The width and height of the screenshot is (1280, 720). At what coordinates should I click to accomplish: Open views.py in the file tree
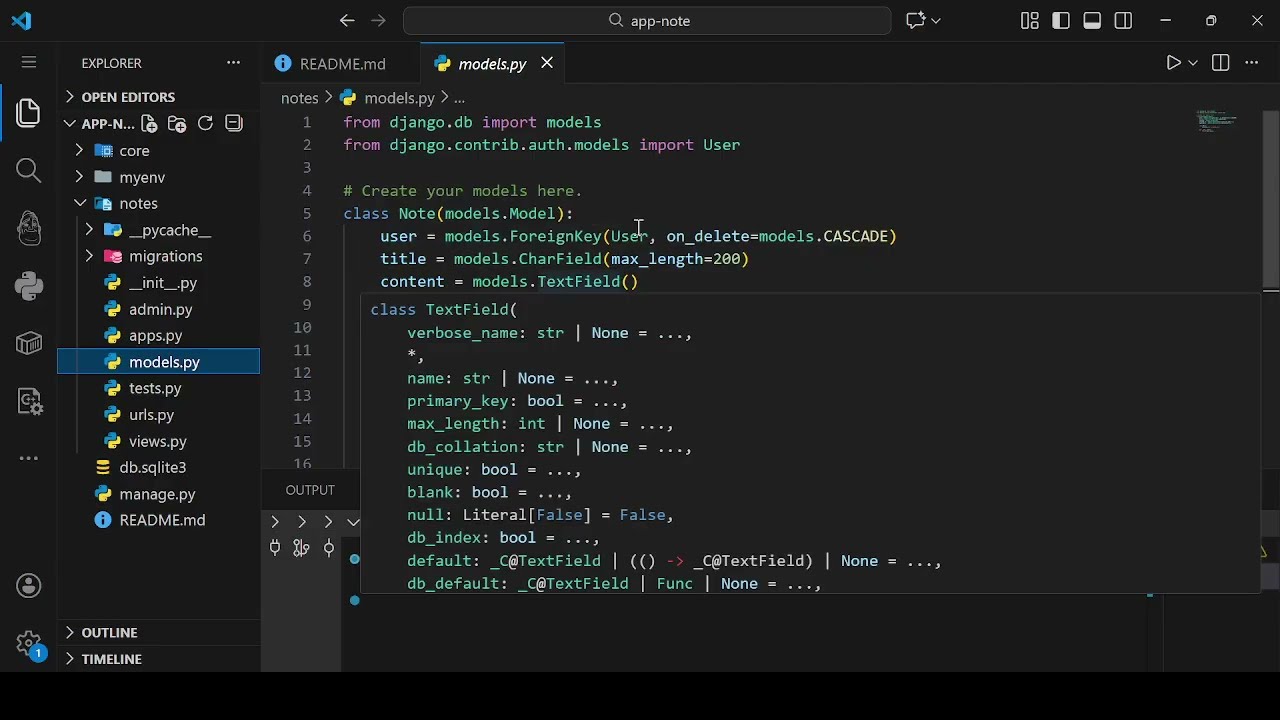click(x=159, y=441)
